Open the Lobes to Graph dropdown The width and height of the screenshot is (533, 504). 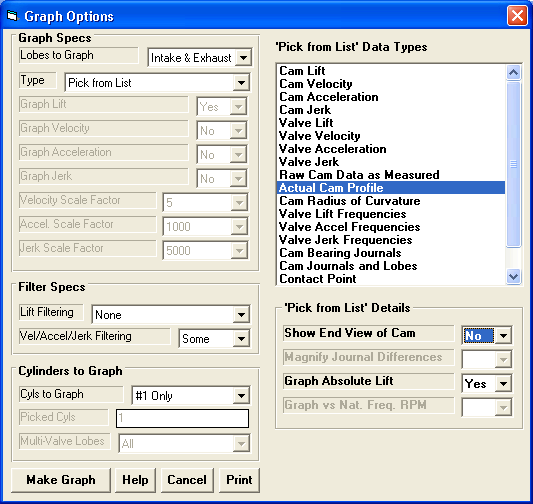coord(243,57)
